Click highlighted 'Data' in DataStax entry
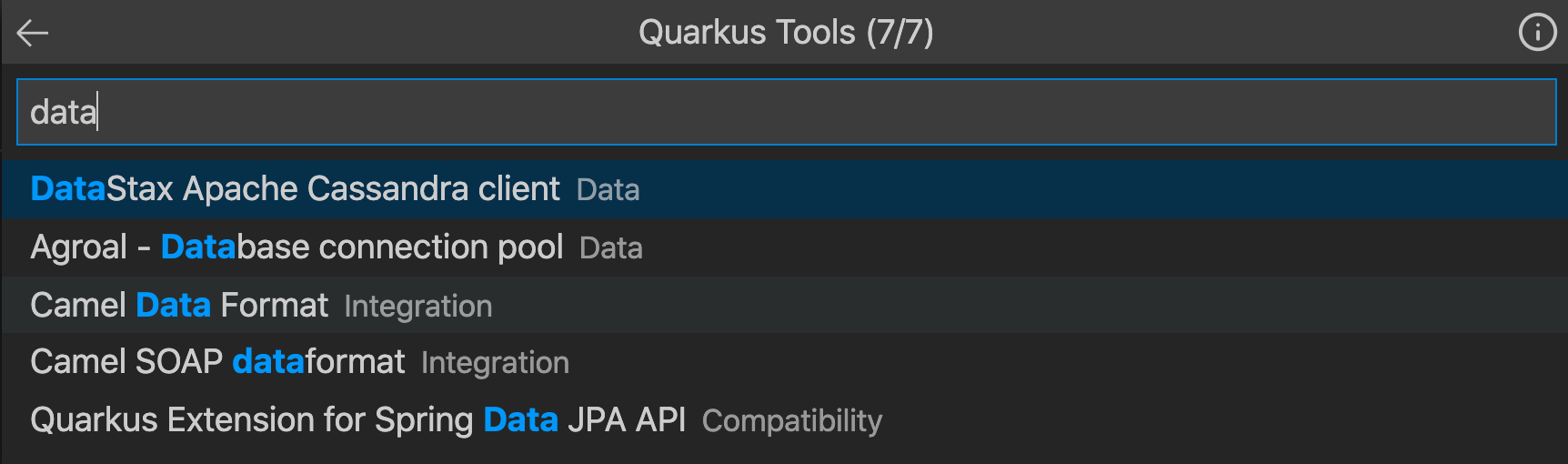The width and height of the screenshot is (1568, 464). pyautogui.click(x=68, y=189)
